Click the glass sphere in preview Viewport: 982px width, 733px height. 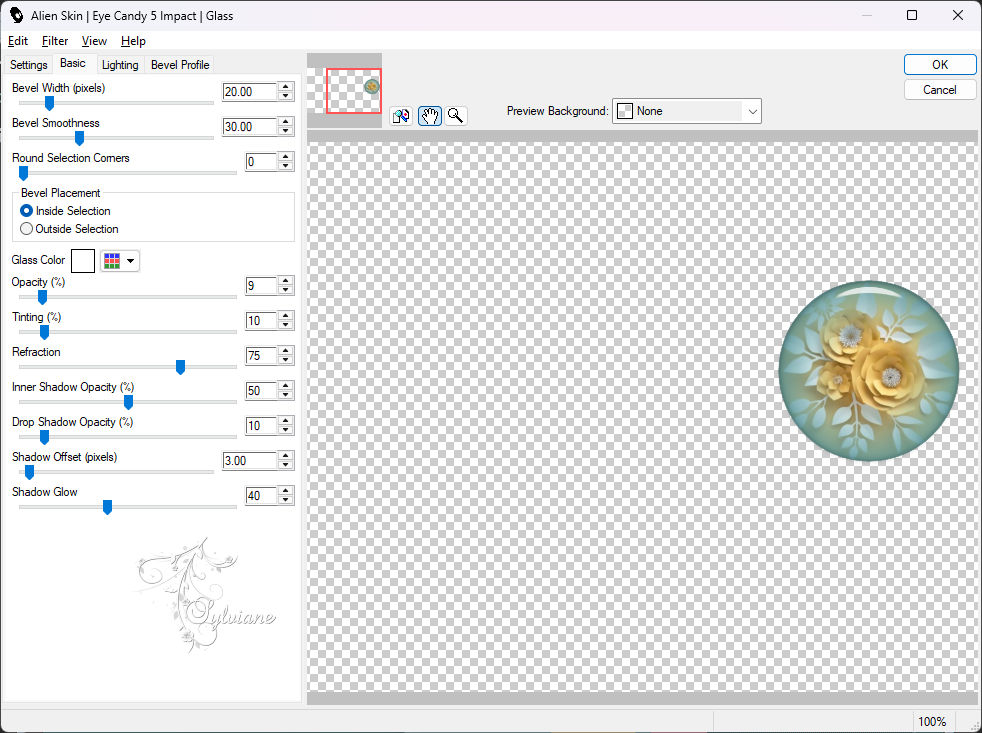(869, 371)
